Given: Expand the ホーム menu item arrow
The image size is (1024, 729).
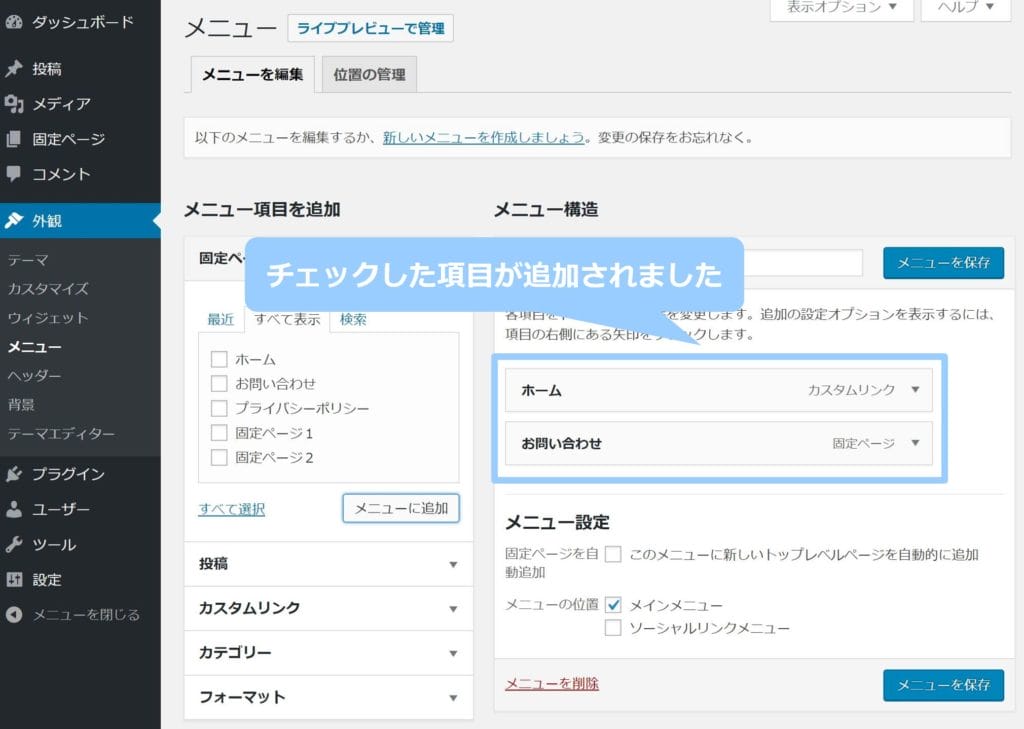Looking at the screenshot, I should (914, 390).
